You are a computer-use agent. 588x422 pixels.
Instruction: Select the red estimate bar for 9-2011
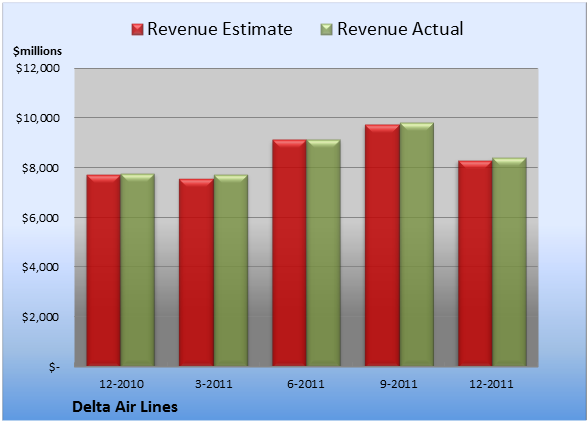point(382,245)
